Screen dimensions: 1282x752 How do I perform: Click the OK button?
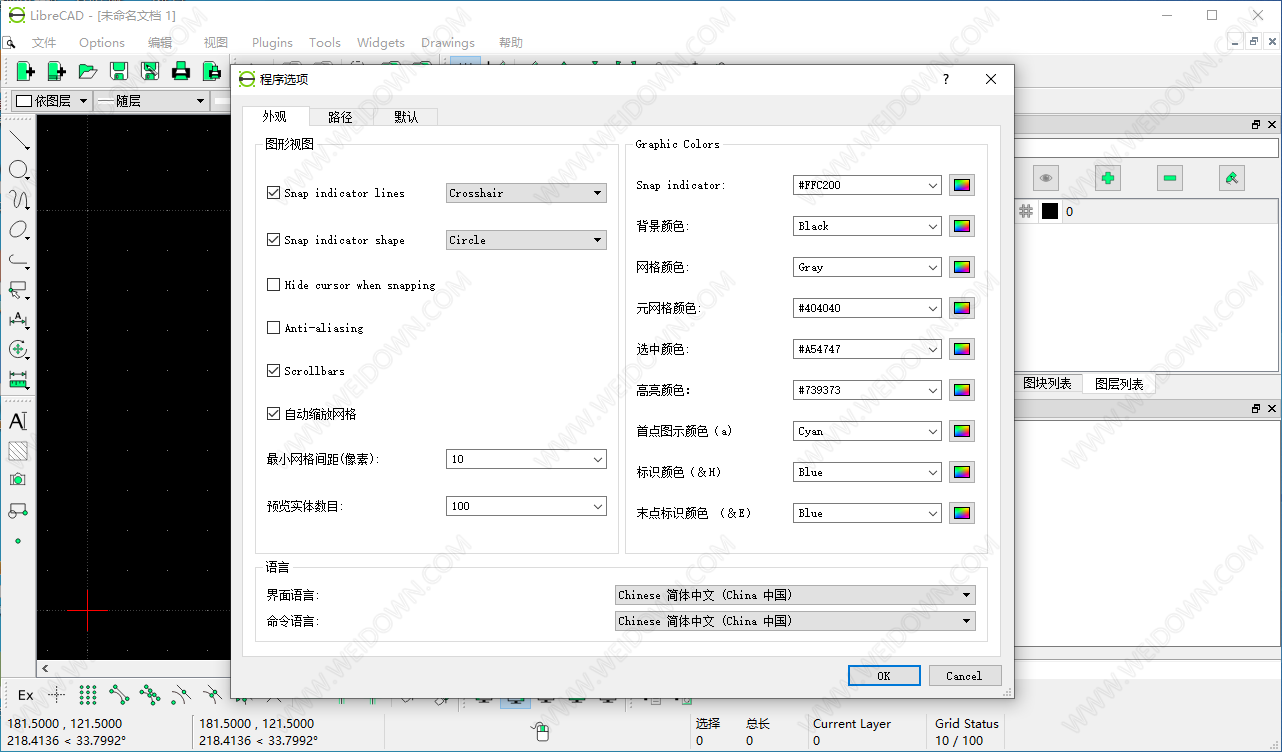tap(884, 676)
